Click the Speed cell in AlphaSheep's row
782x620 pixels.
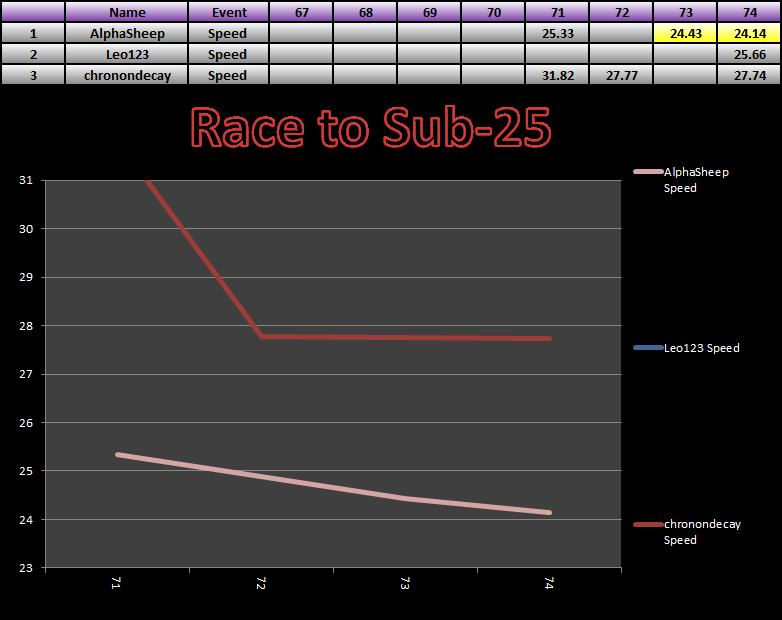(228, 33)
